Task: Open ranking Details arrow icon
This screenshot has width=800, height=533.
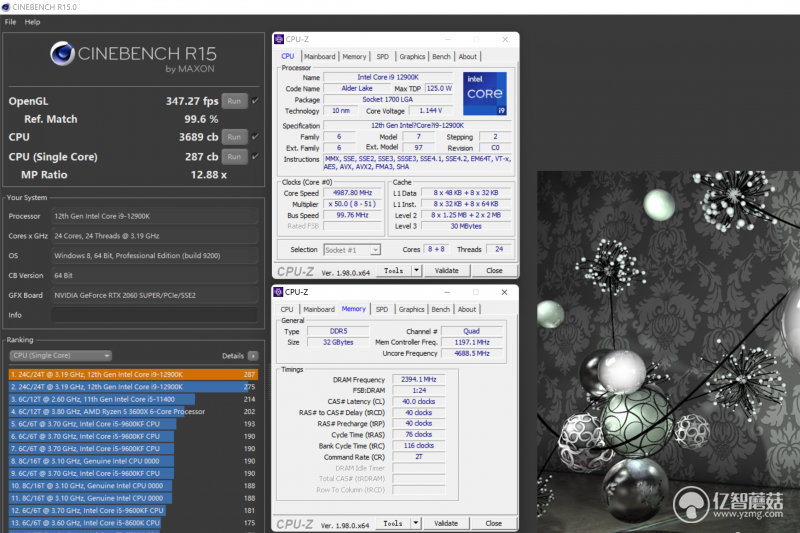Action: 253,356
